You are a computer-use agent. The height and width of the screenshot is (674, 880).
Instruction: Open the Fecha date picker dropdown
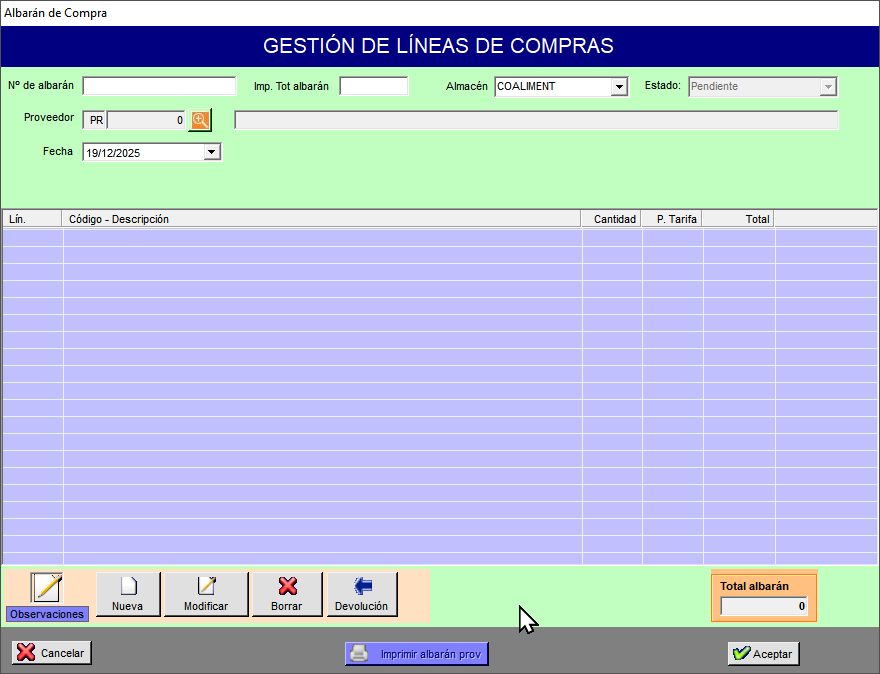(x=211, y=153)
